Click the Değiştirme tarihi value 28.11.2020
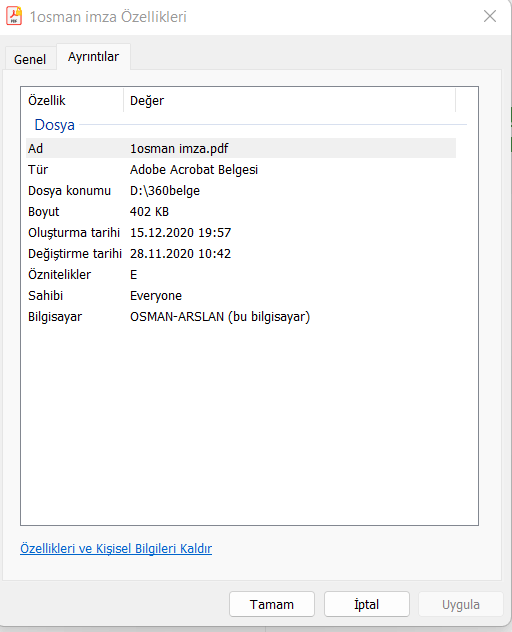The width and height of the screenshot is (512, 632). (180, 254)
